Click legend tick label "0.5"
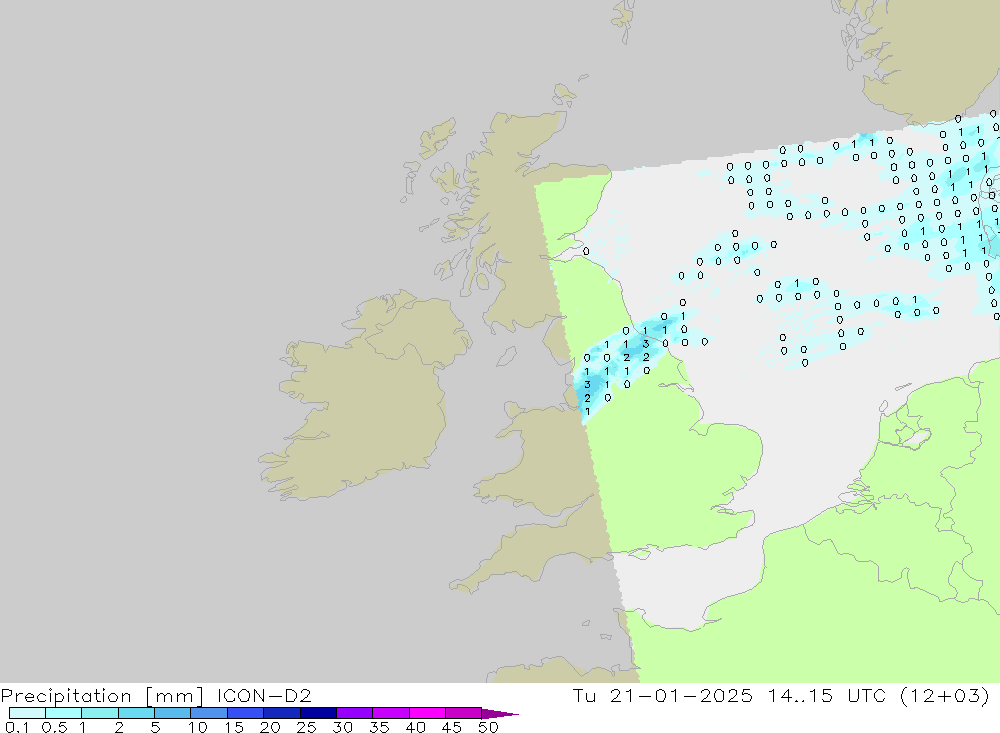 pos(54,727)
